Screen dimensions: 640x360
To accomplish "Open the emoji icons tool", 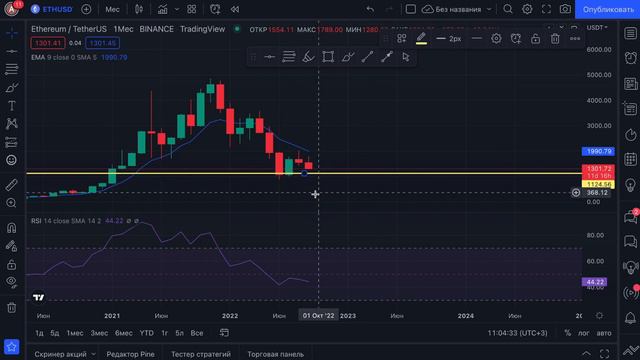I will [x=11, y=160].
